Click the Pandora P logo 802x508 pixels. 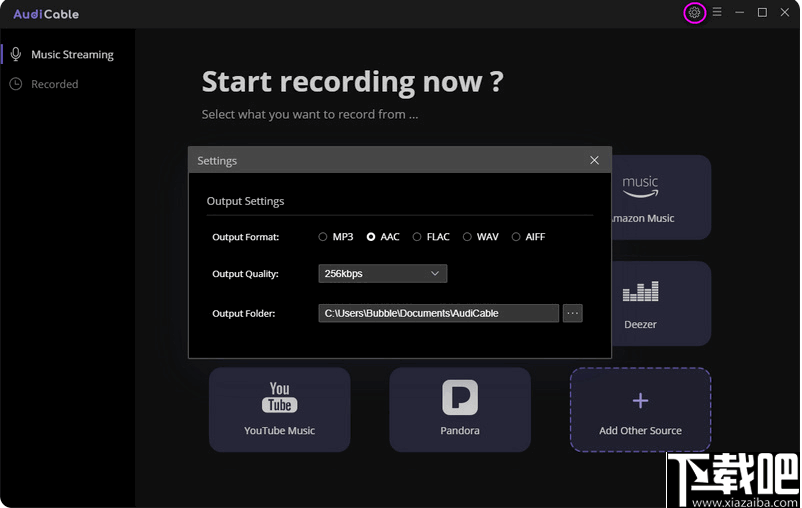(x=460, y=397)
